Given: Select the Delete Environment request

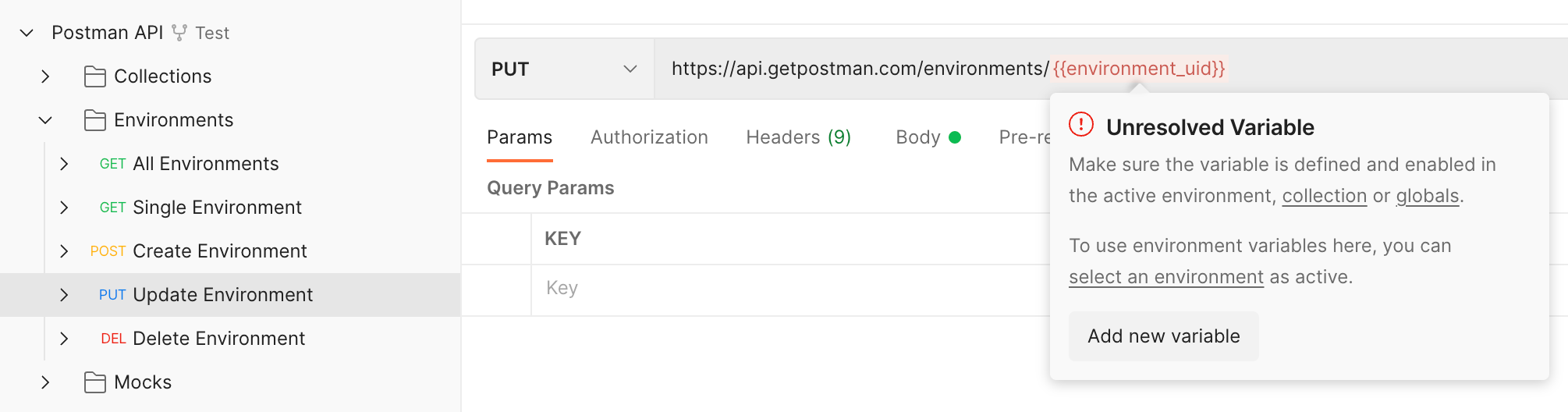Looking at the screenshot, I should 218,339.
